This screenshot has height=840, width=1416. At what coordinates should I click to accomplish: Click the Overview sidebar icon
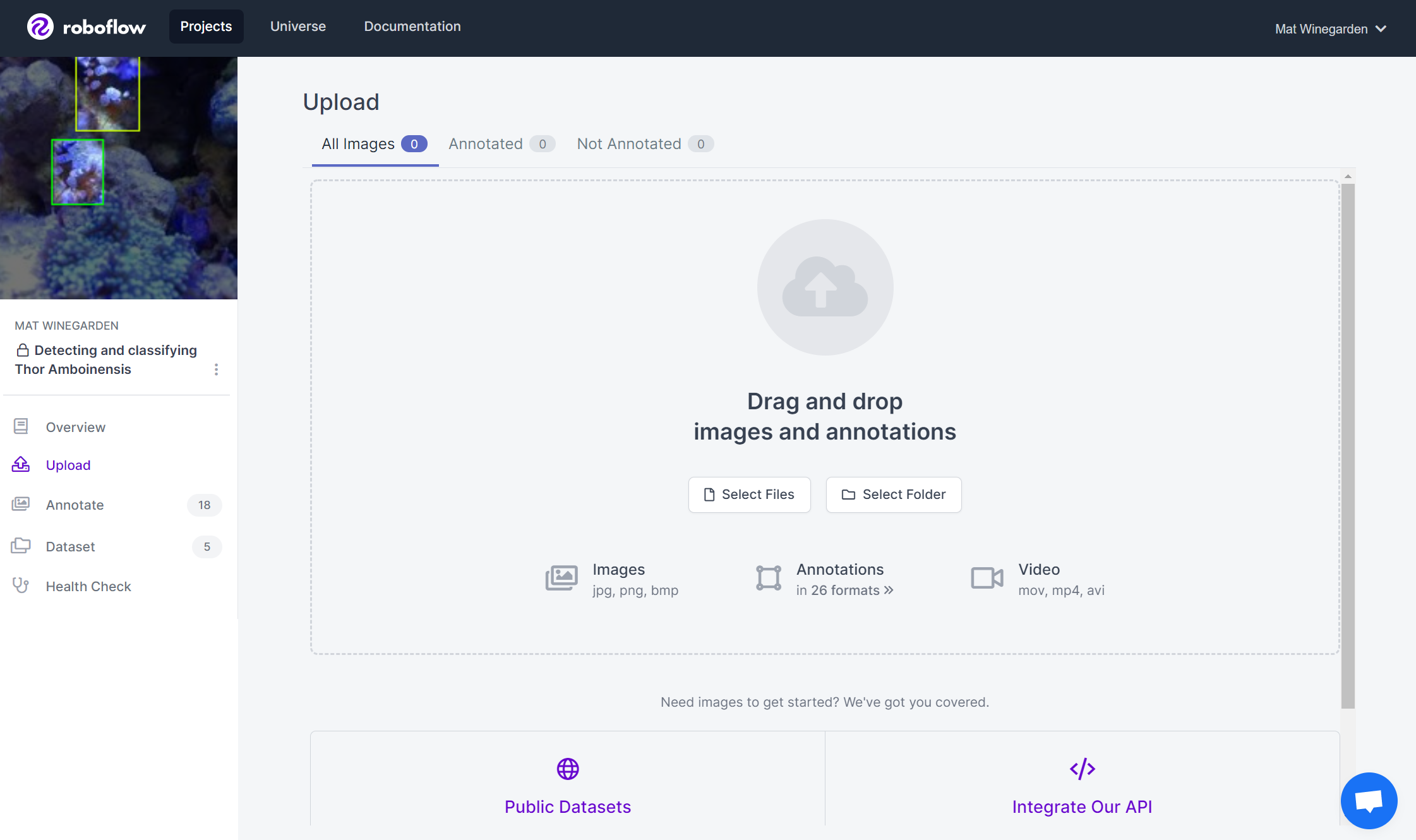[21, 427]
